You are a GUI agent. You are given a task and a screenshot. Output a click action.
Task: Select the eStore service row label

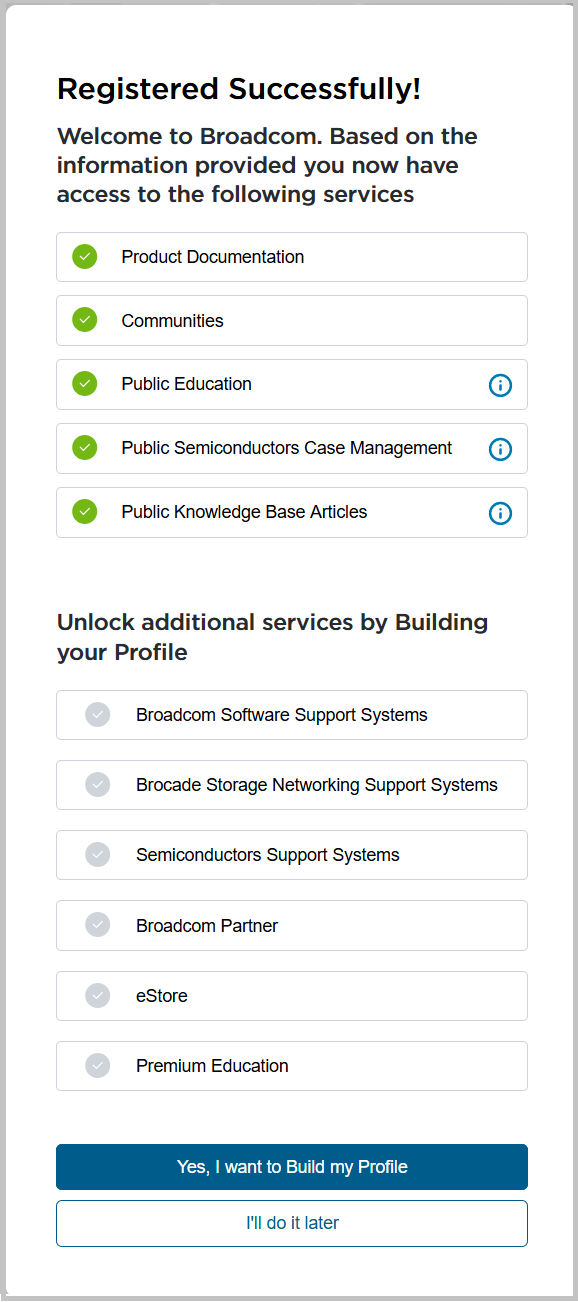(162, 996)
